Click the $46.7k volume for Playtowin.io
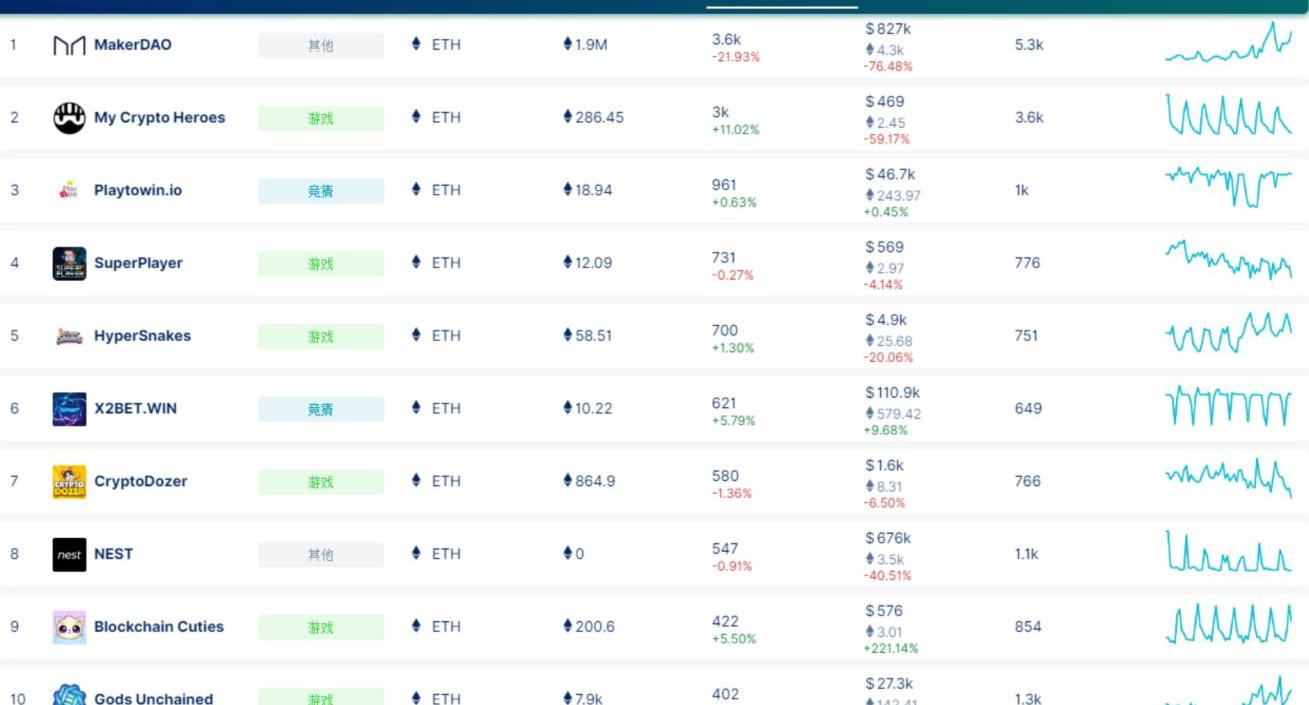The height and width of the screenshot is (705, 1309). [x=890, y=174]
